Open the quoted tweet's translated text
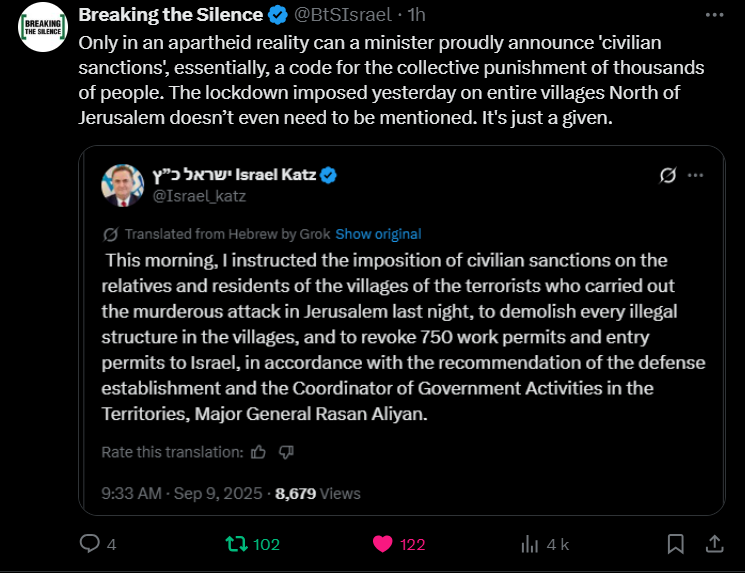This screenshot has width=745, height=573. coord(400,336)
